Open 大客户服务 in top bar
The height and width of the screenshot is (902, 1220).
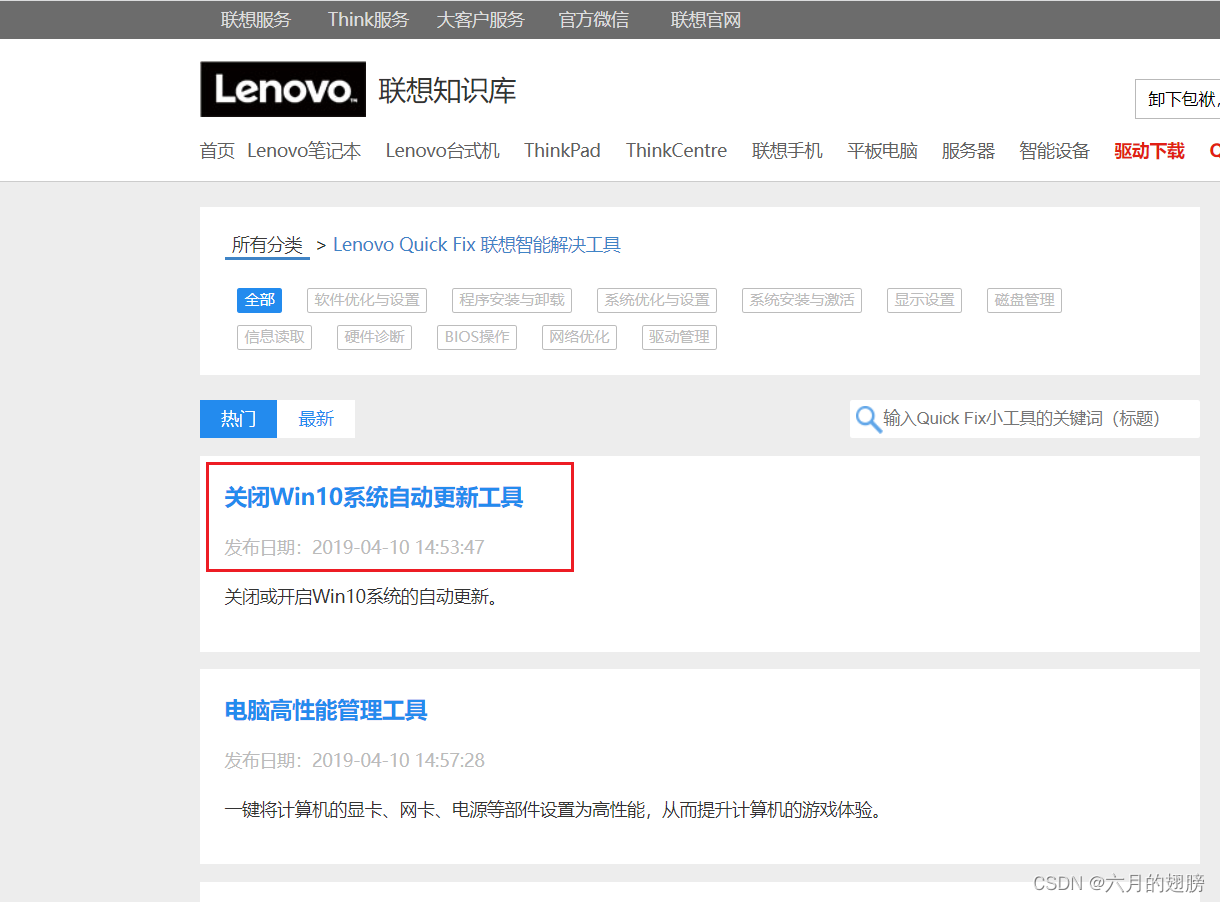pyautogui.click(x=480, y=20)
